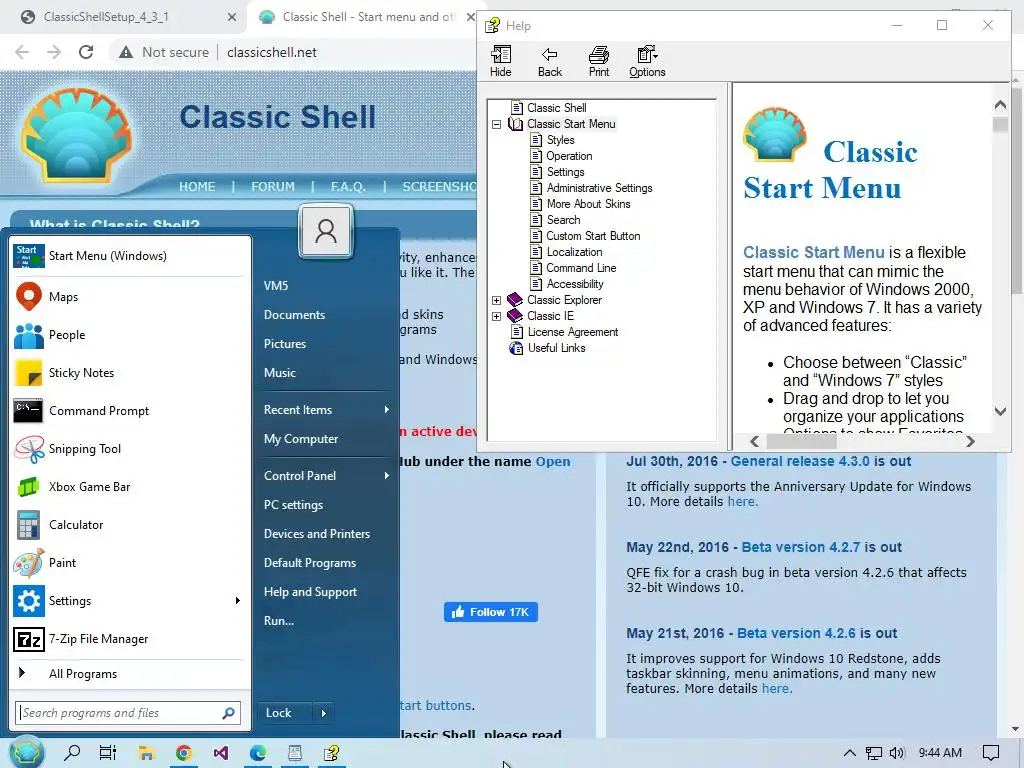Print the current Help topic
The height and width of the screenshot is (768, 1024).
[599, 61]
